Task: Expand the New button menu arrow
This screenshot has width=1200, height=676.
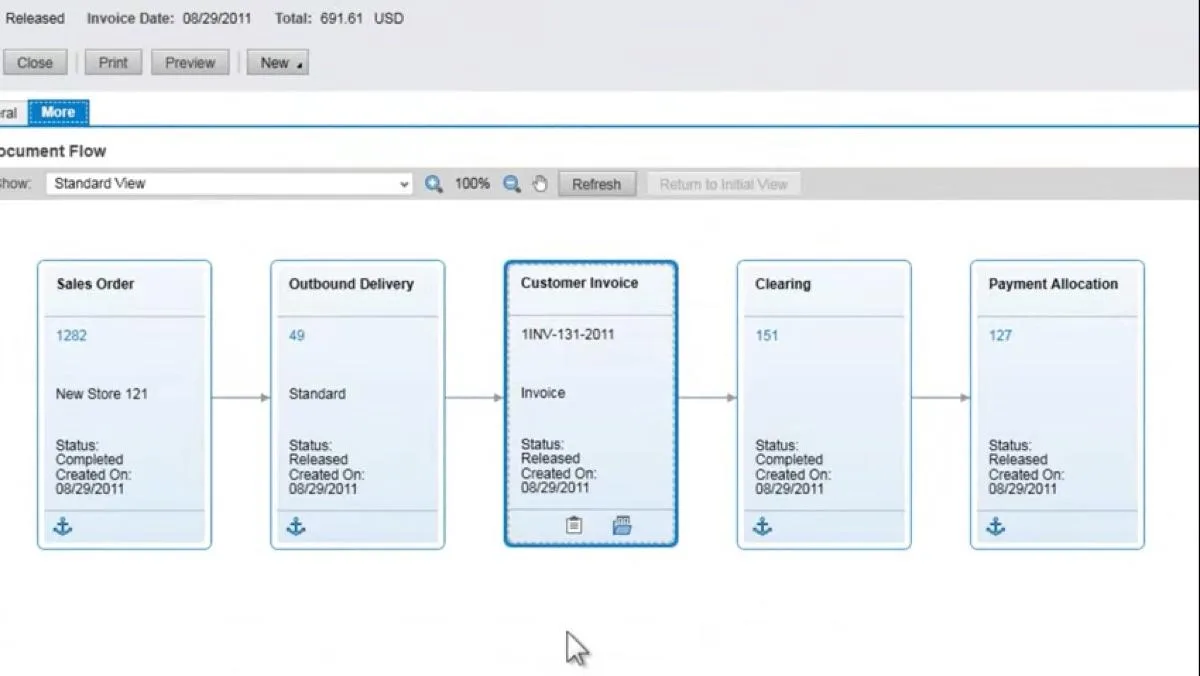Action: (299, 64)
